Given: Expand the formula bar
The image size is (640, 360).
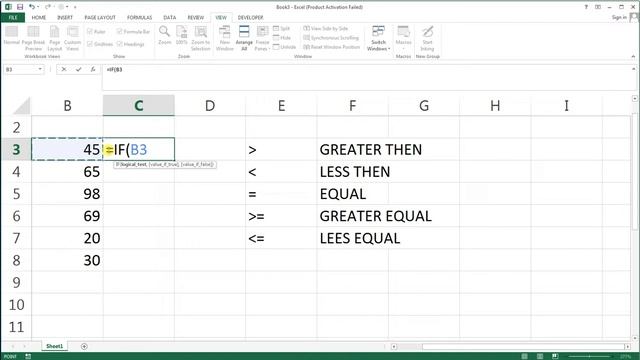Looking at the screenshot, I should (x=633, y=69).
